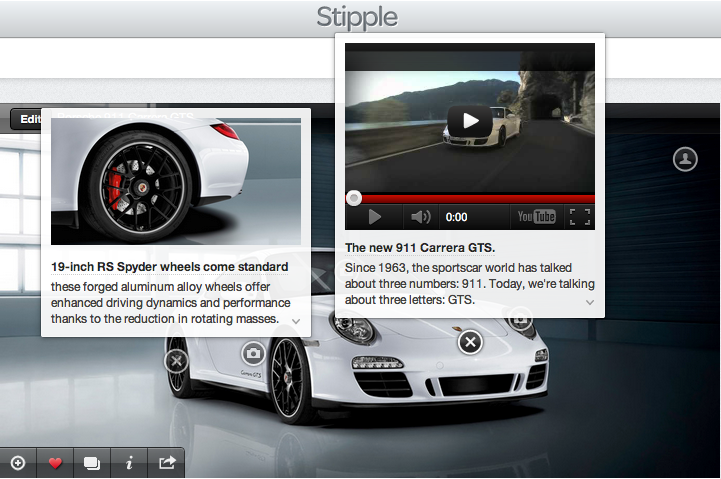Click the camera tag near the right headlight
This screenshot has width=721, height=479.
point(520,320)
